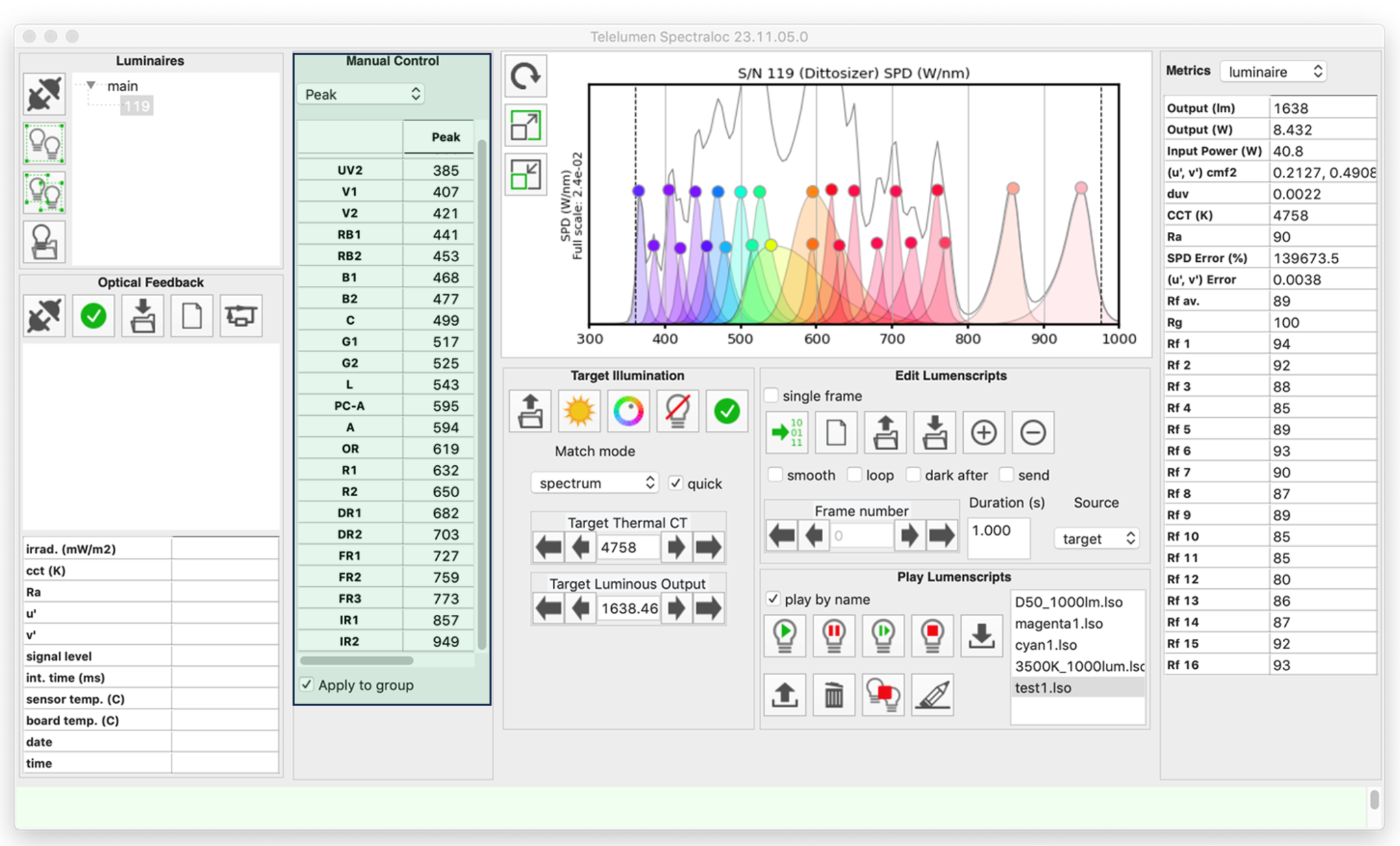The height and width of the screenshot is (846, 1400).
Task: Click the expand plot scale icon
Action: pyautogui.click(x=525, y=126)
